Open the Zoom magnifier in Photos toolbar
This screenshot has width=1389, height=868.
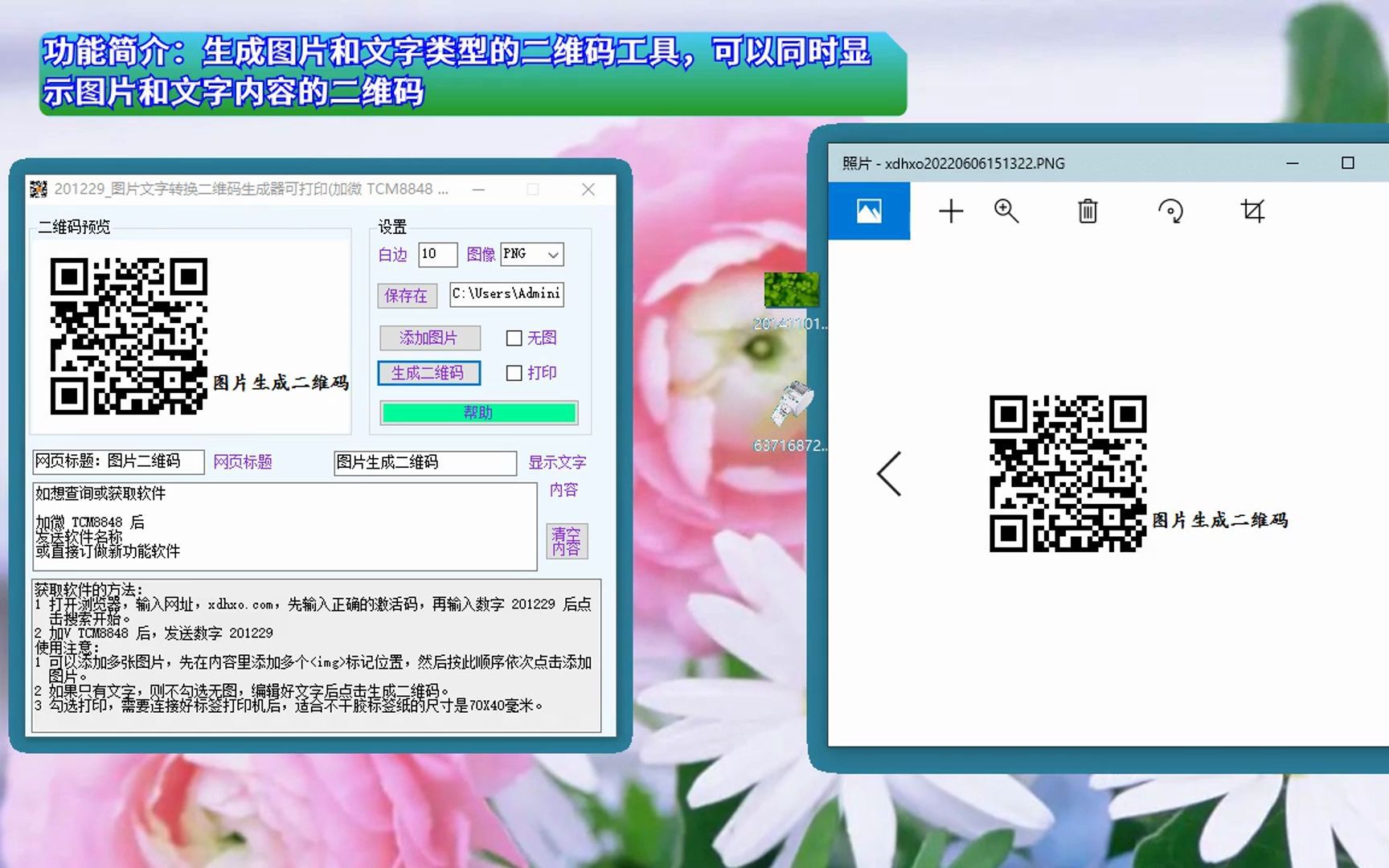coord(1006,211)
